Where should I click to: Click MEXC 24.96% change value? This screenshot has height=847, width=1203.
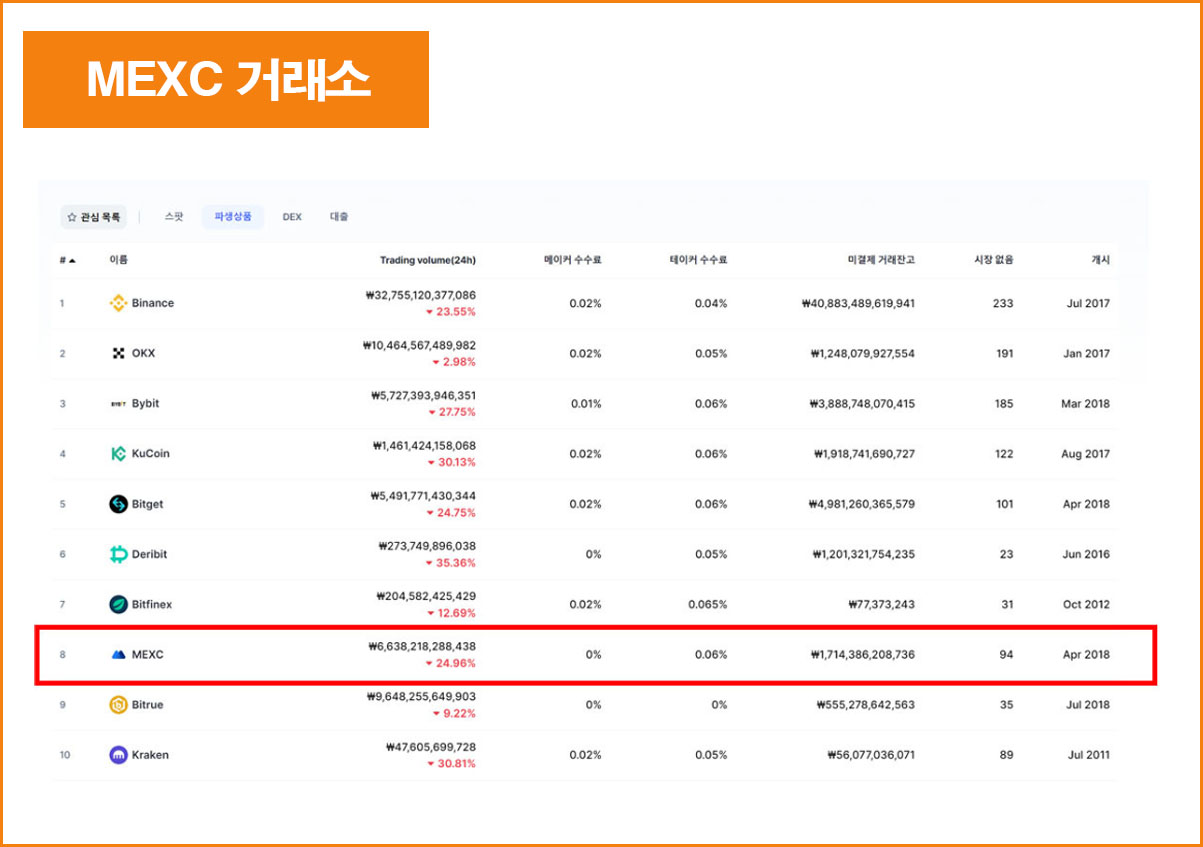click(x=451, y=663)
